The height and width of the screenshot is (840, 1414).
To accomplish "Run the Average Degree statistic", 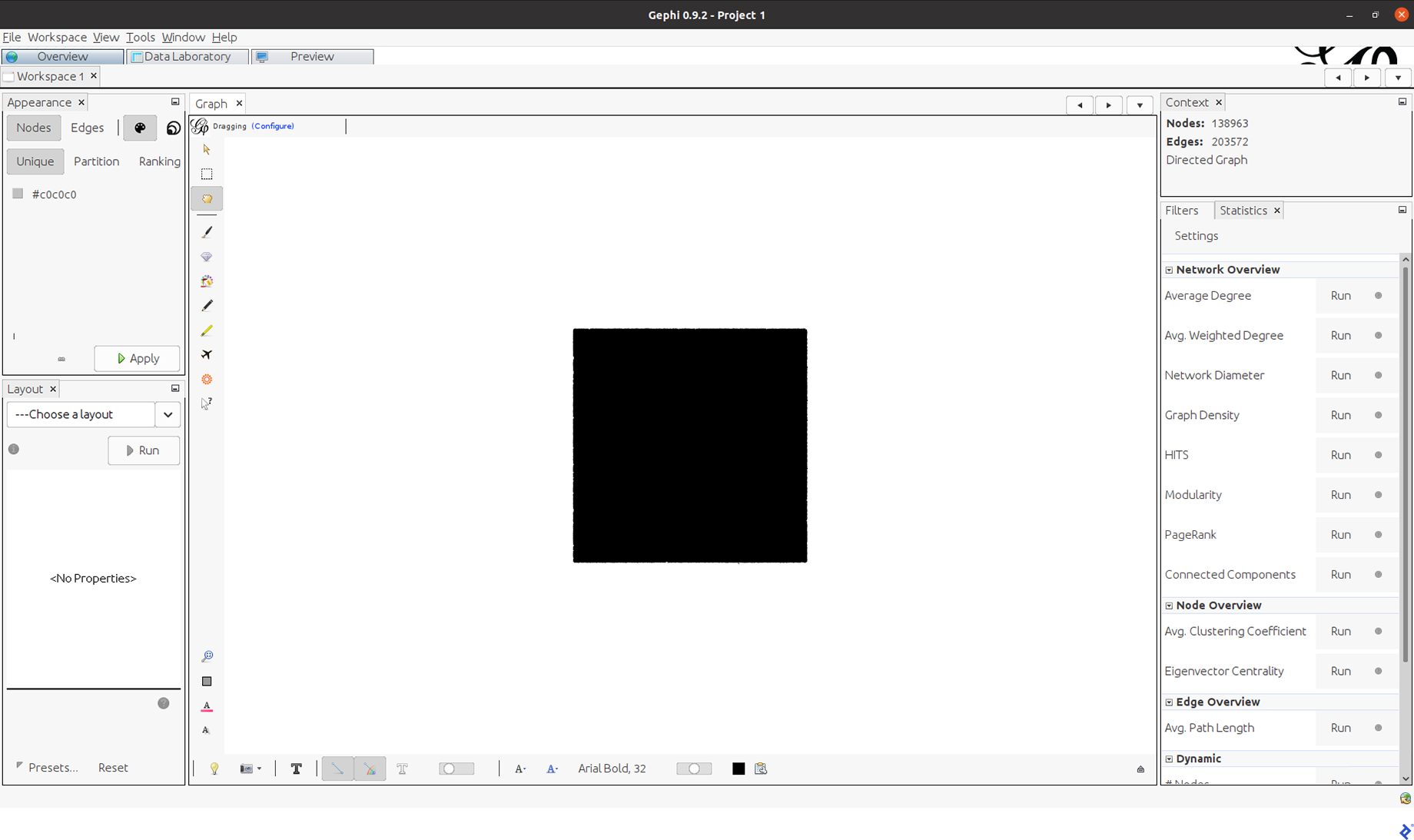I will [x=1341, y=296].
